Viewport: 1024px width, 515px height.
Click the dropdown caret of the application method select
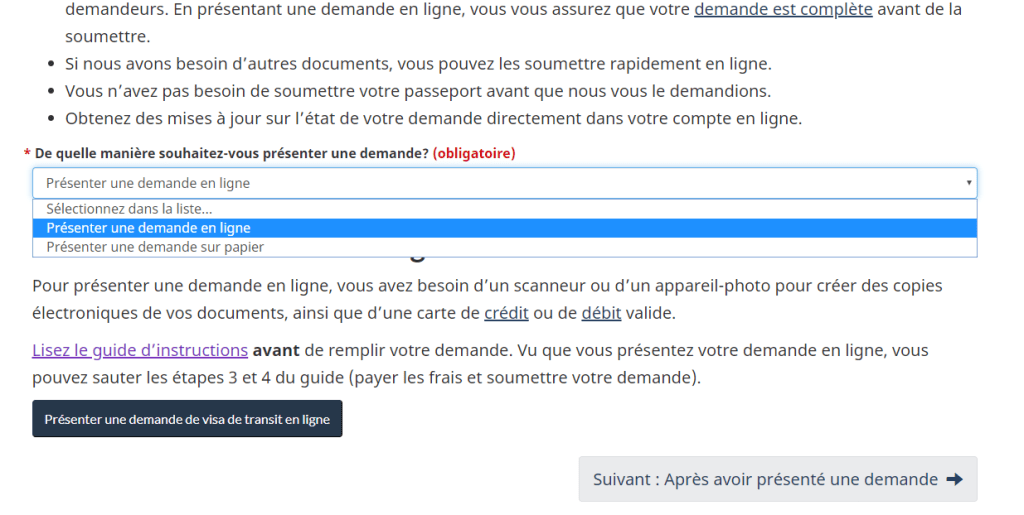pyautogui.click(x=968, y=183)
